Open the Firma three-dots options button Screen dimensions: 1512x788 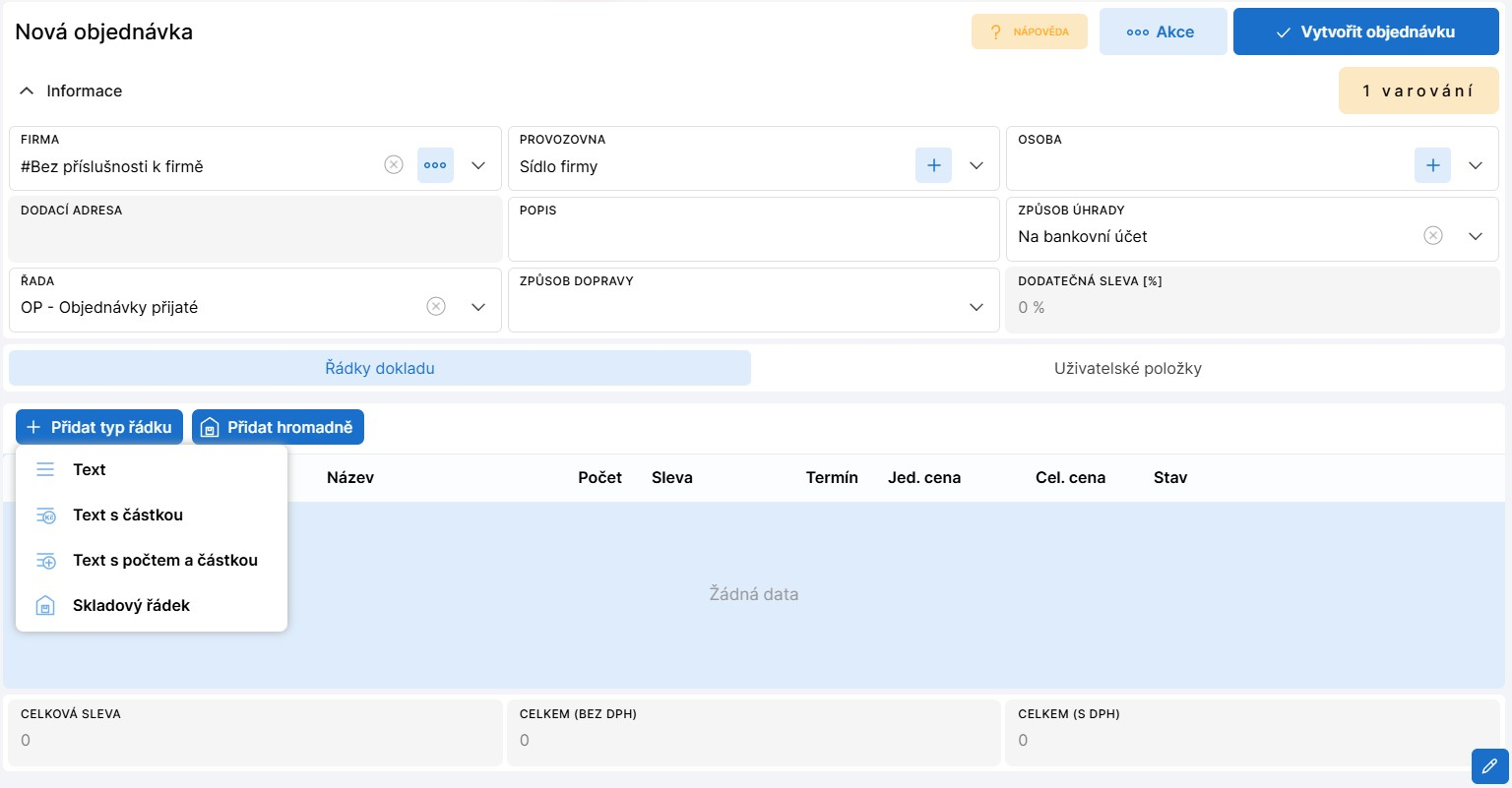pyautogui.click(x=435, y=165)
